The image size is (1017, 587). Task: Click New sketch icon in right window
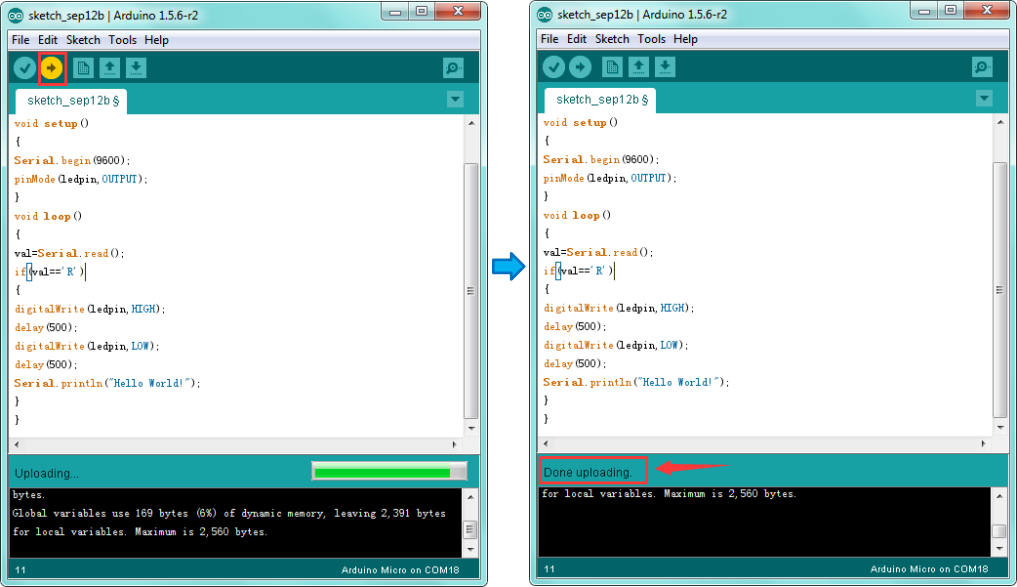612,67
